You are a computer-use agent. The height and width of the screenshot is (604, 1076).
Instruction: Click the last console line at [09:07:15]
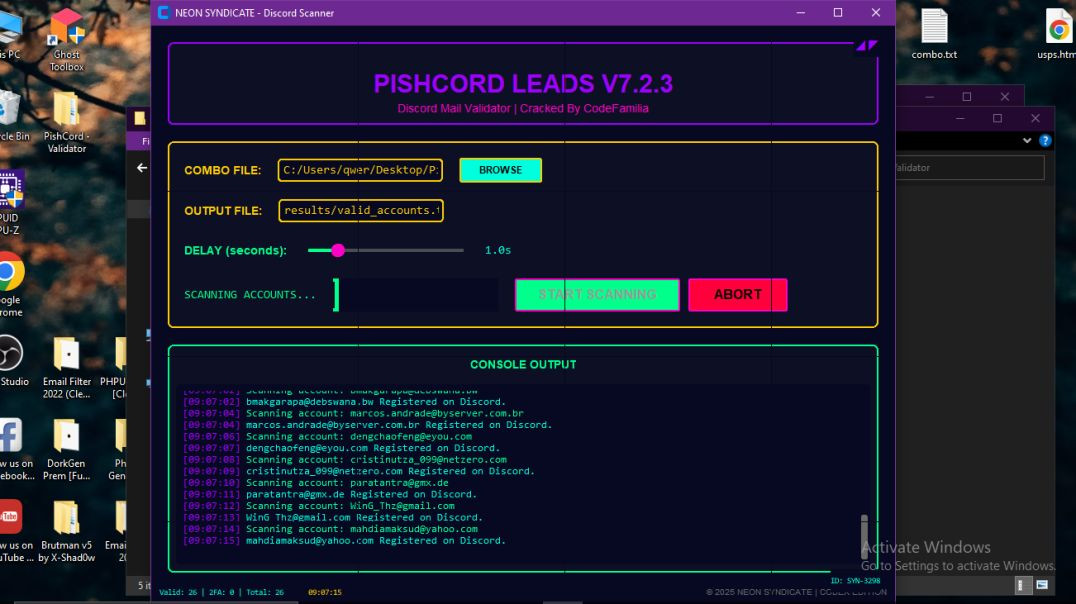(x=344, y=541)
